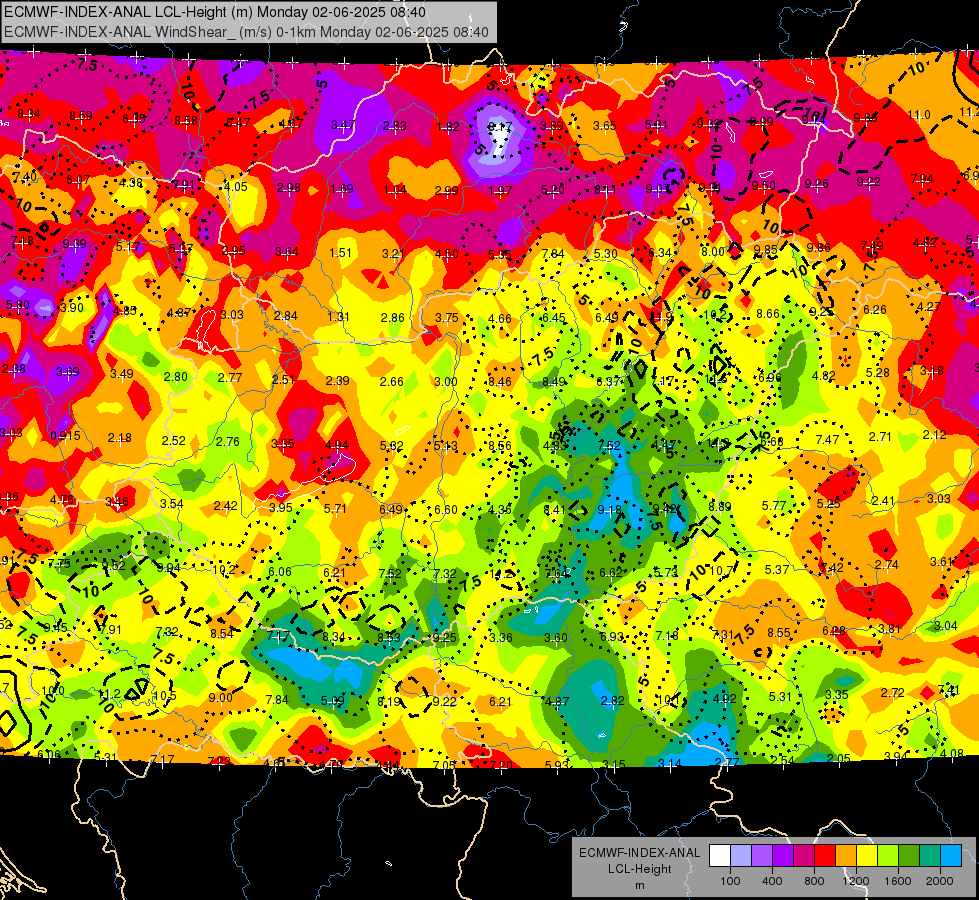The width and height of the screenshot is (979, 900).
Task: Click the map value '2.98'
Action: click(x=288, y=188)
